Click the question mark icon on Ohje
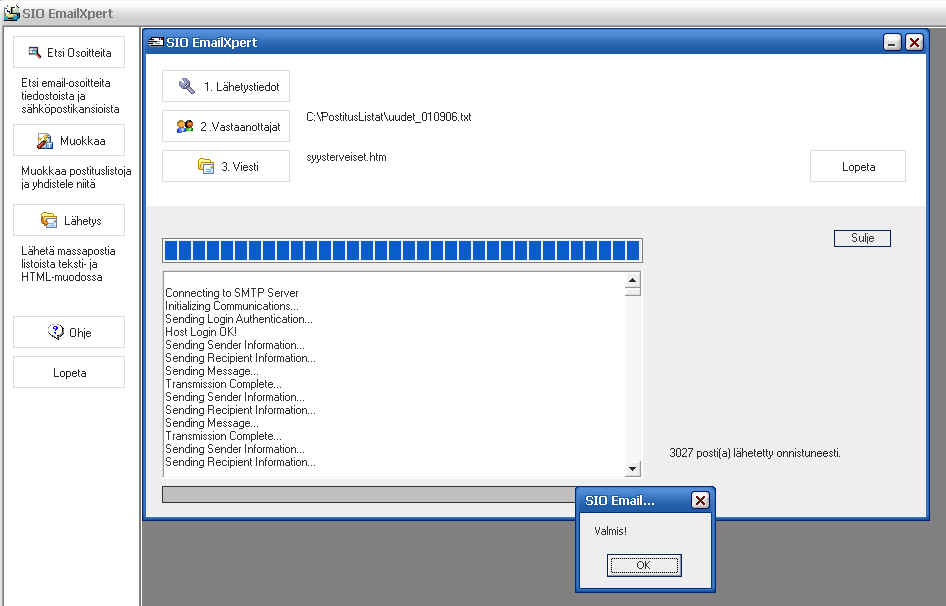Screen dimensions: 946x606 click(x=56, y=332)
